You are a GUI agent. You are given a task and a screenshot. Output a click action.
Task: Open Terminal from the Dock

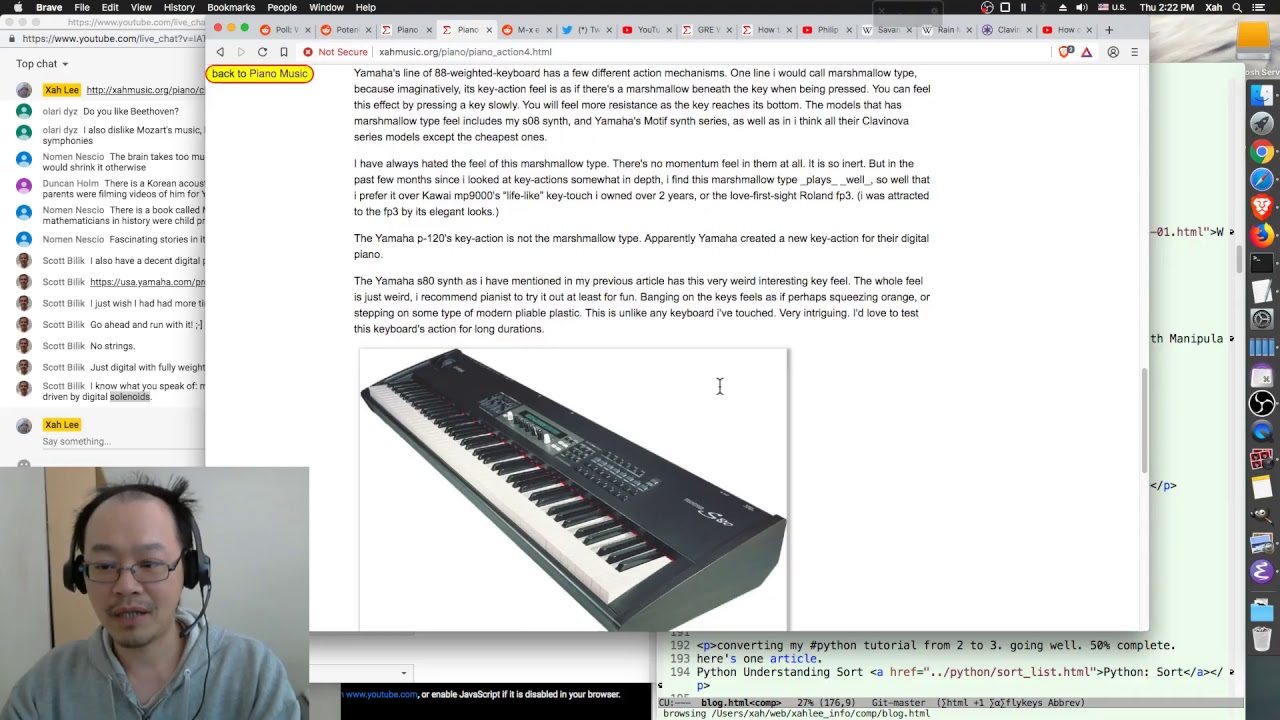click(1262, 263)
